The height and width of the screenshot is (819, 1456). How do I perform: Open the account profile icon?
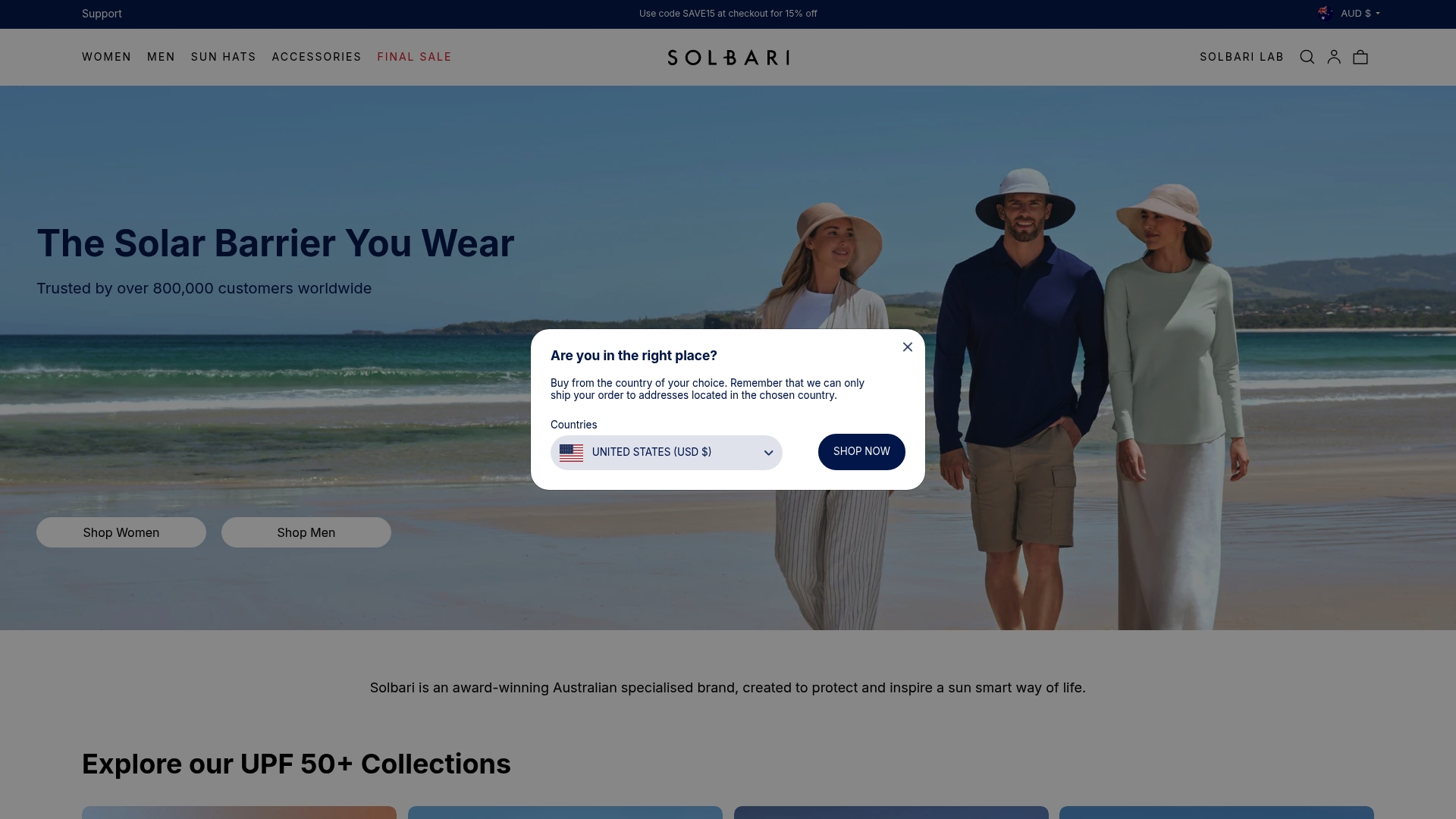tap(1334, 57)
